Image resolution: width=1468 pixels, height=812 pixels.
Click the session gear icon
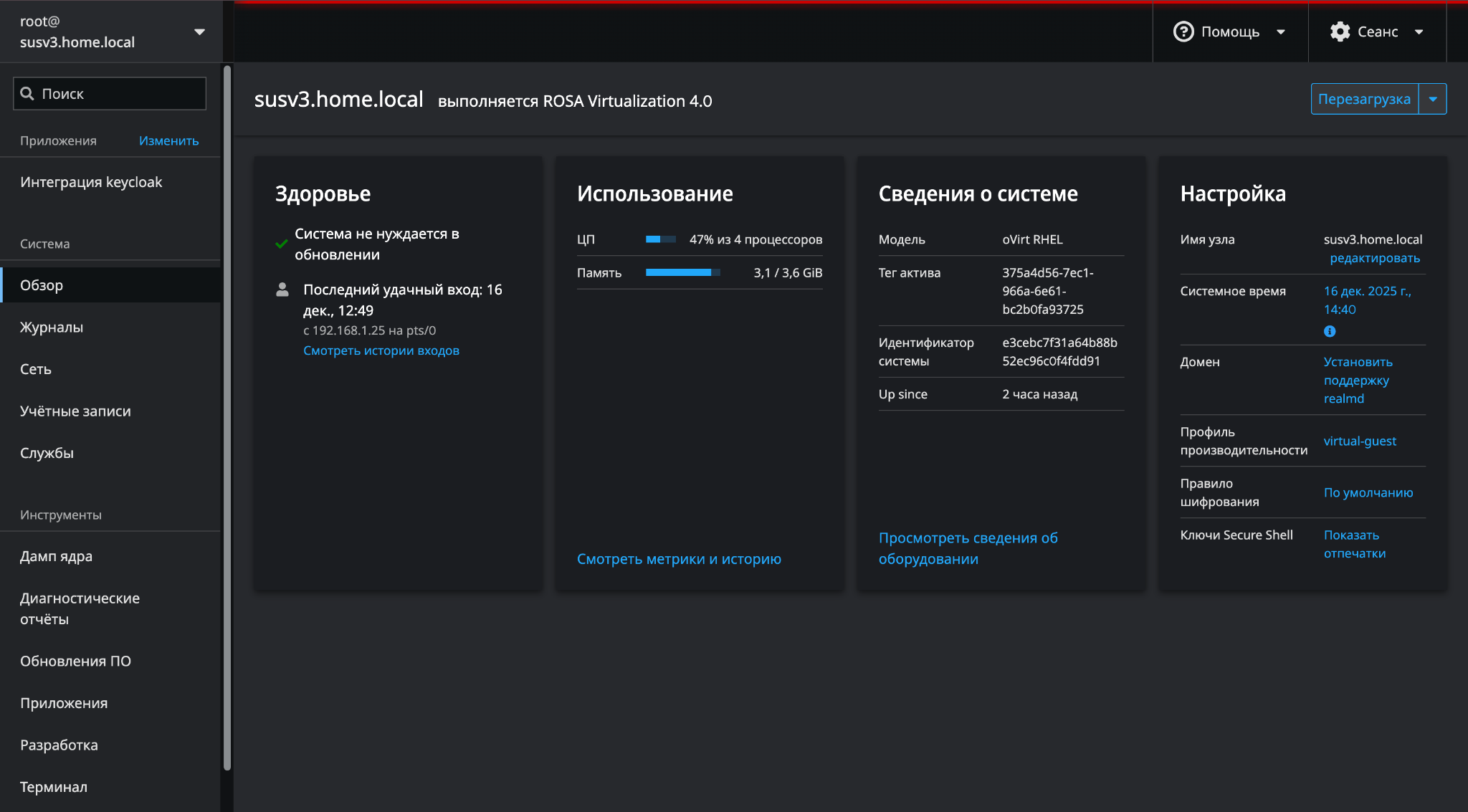(x=1340, y=32)
